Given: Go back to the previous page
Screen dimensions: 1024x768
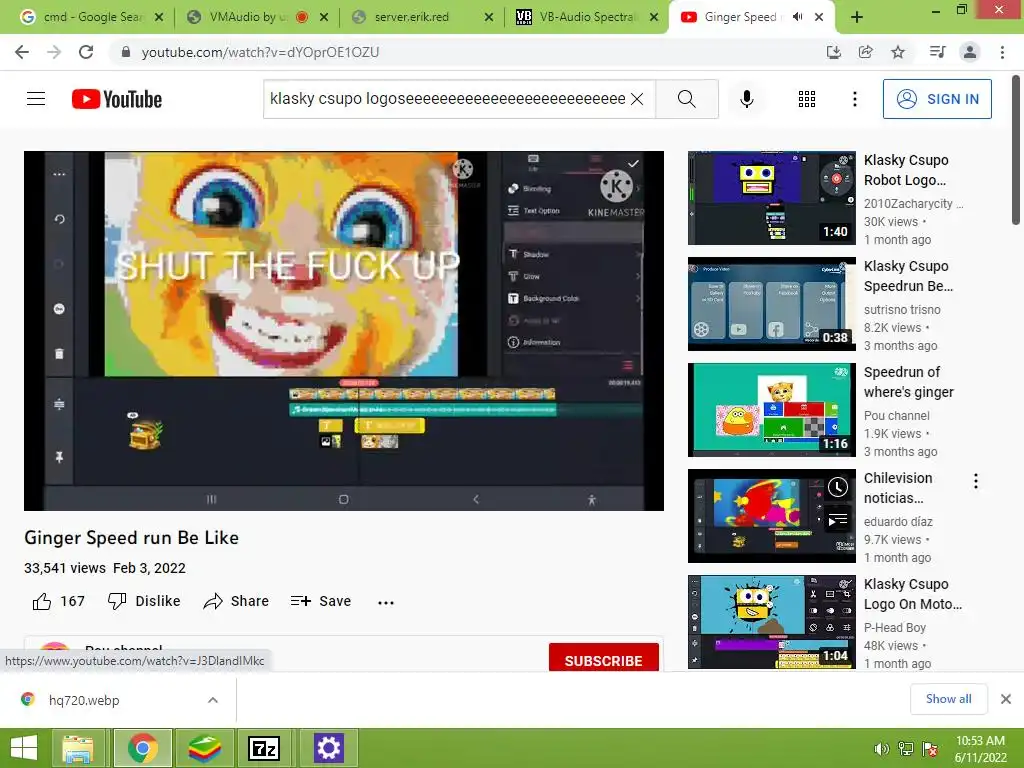Looking at the screenshot, I should (22, 52).
